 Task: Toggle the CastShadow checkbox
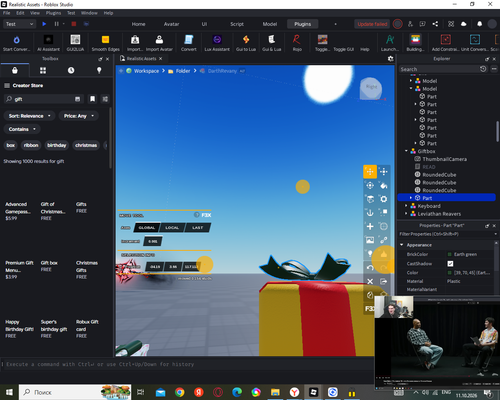click(x=450, y=263)
